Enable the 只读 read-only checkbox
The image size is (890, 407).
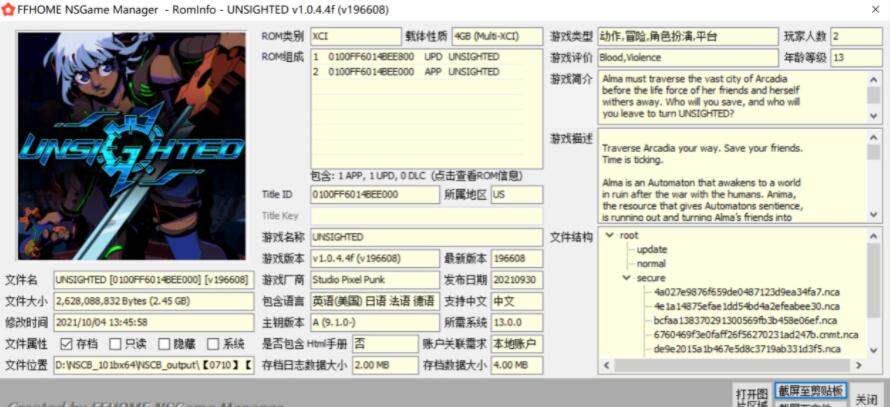[115, 344]
